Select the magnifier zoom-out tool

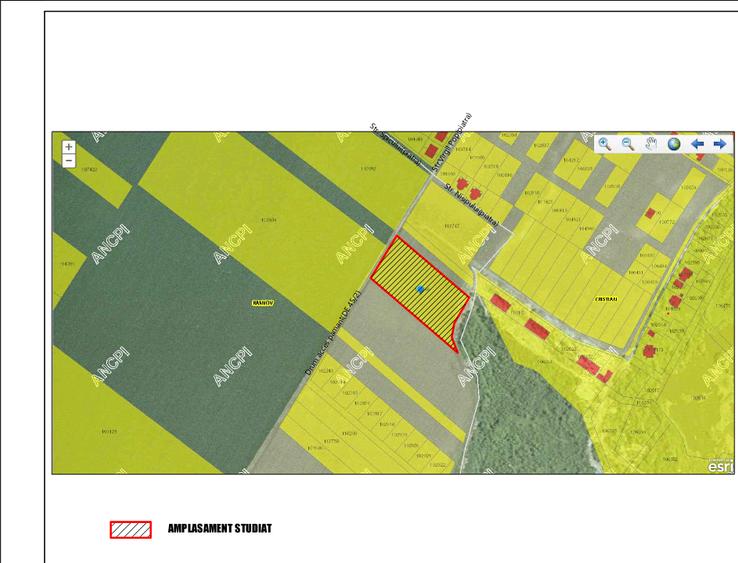(x=628, y=144)
